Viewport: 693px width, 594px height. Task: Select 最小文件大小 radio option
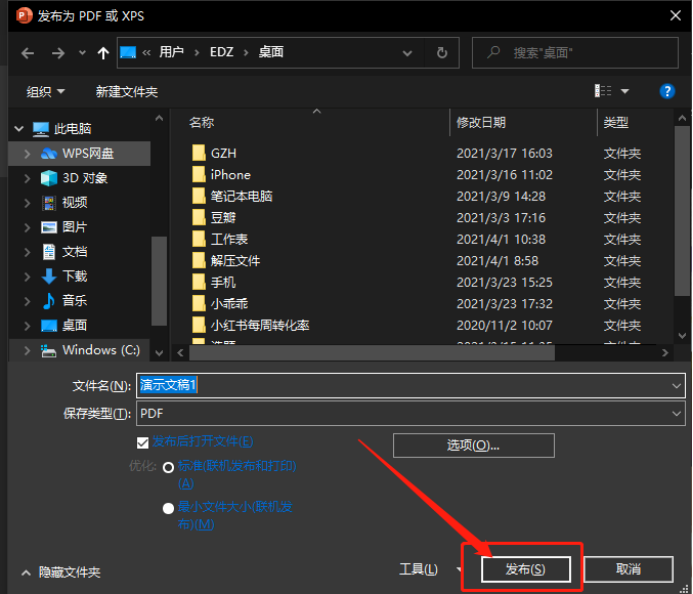168,508
